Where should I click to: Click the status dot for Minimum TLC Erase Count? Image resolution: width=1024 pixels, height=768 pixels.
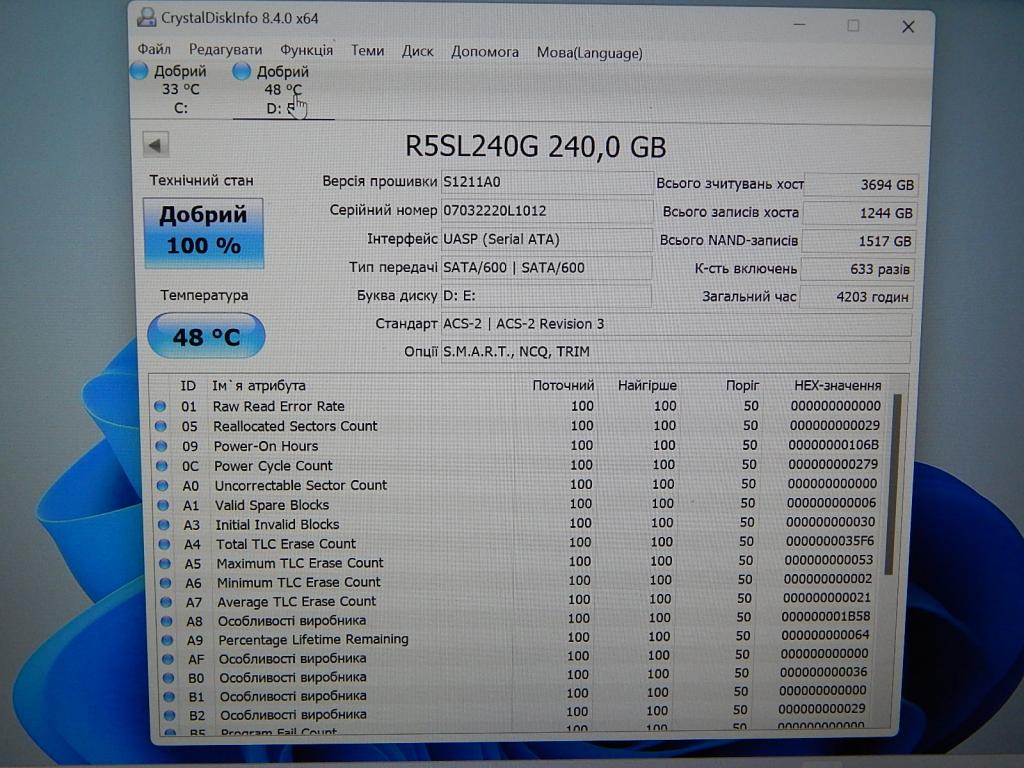point(166,583)
